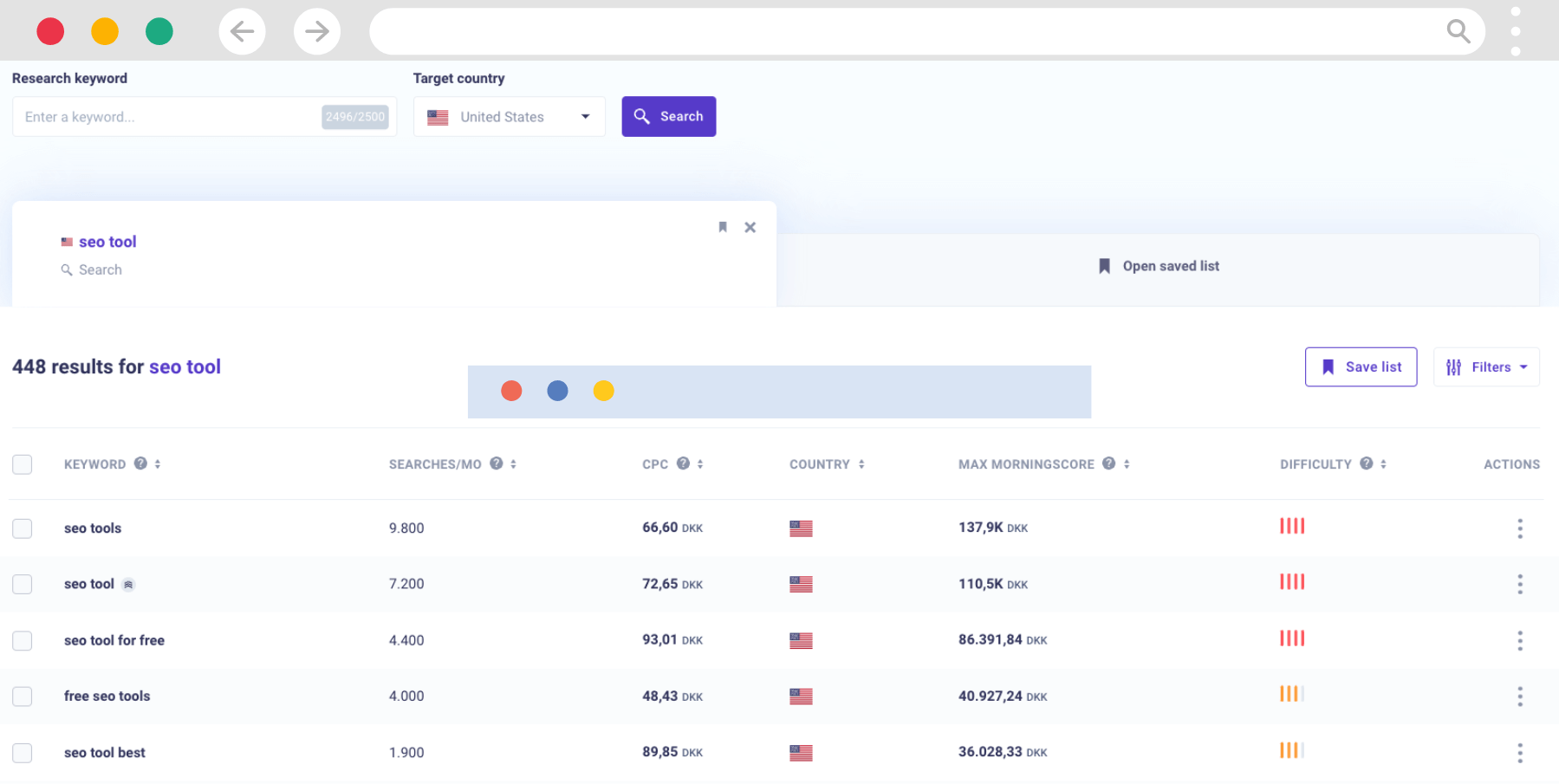
Task: Click the badge icon next to seo tool
Action: (x=128, y=585)
